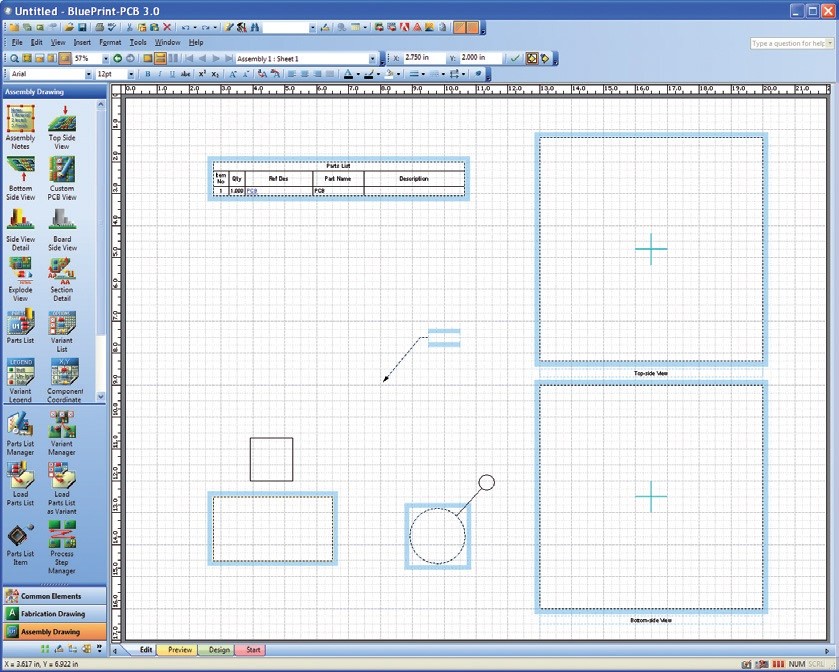839x672 pixels.
Task: Toggle align text left
Action: pos(292,74)
